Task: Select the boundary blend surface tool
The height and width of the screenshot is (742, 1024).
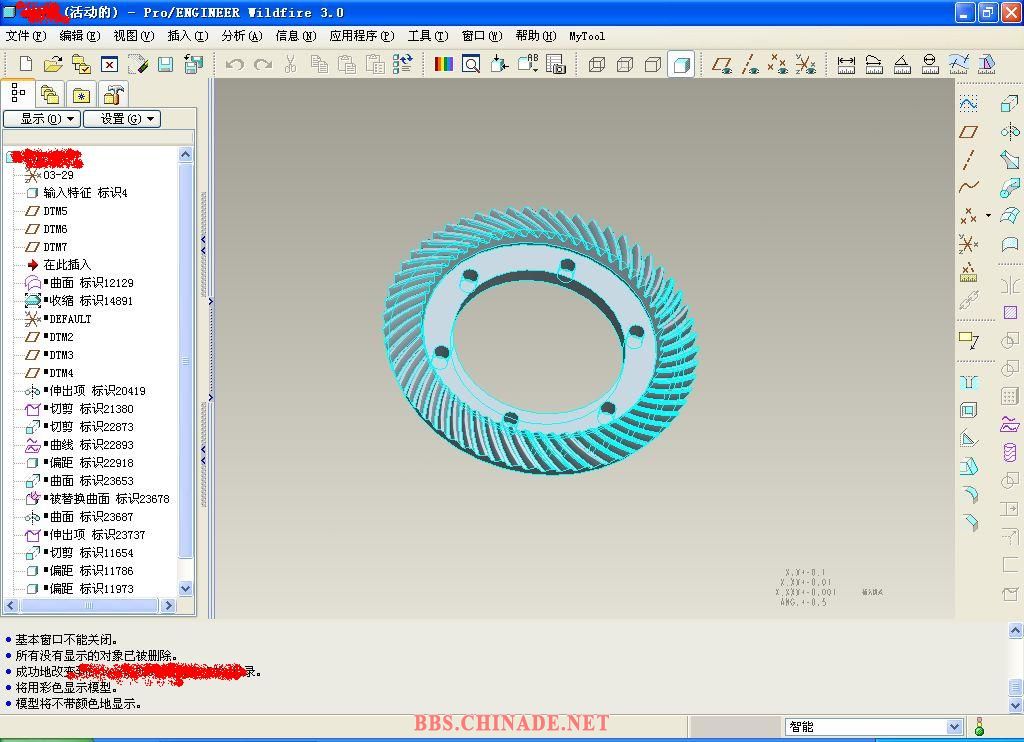Action: [x=1010, y=215]
